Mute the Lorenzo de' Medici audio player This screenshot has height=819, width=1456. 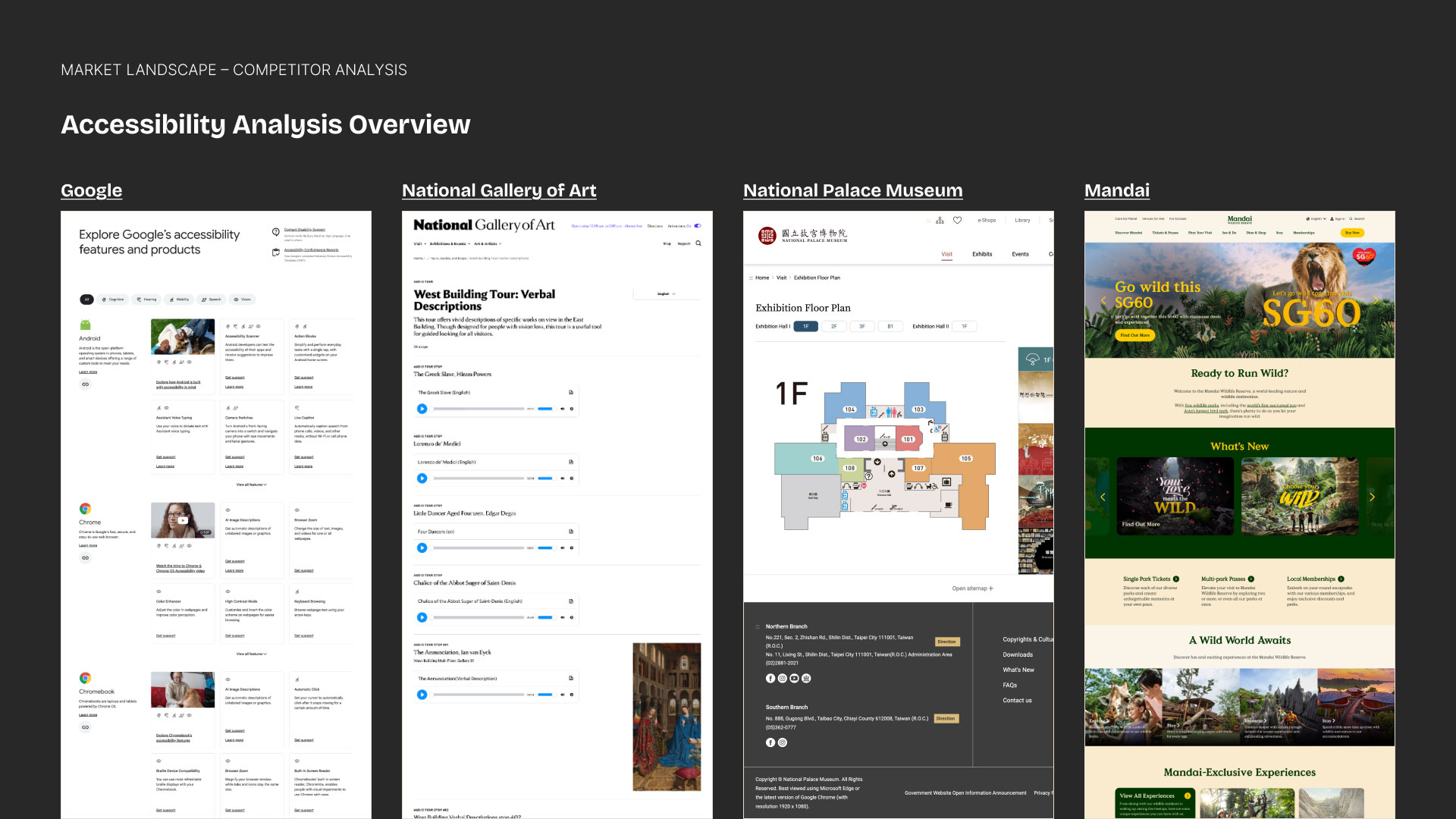[563, 479]
